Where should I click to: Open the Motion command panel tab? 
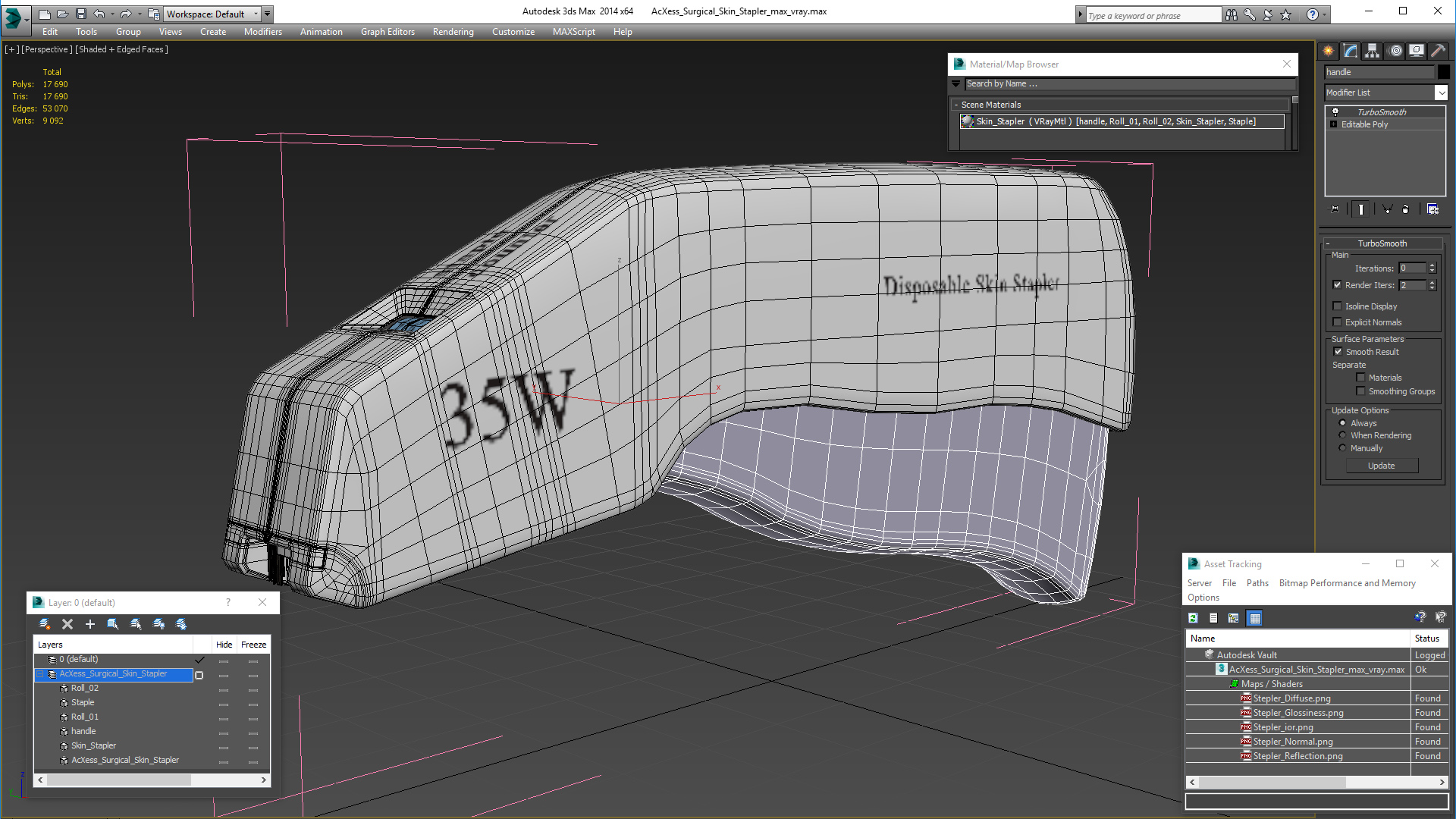click(x=1395, y=51)
